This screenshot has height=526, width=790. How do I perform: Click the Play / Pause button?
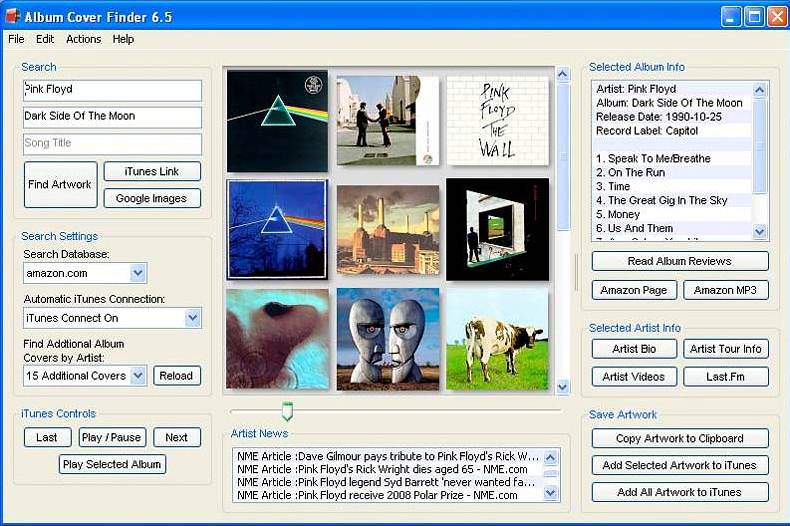click(x=112, y=437)
